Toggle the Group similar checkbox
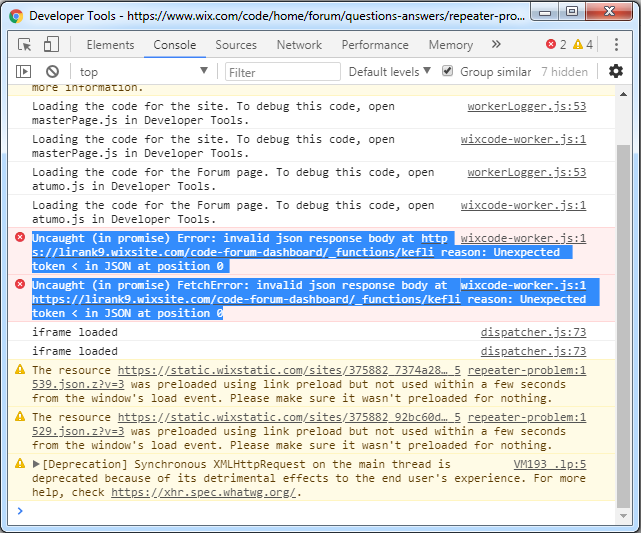Screen dimensions: 641x533 click(x=448, y=71)
